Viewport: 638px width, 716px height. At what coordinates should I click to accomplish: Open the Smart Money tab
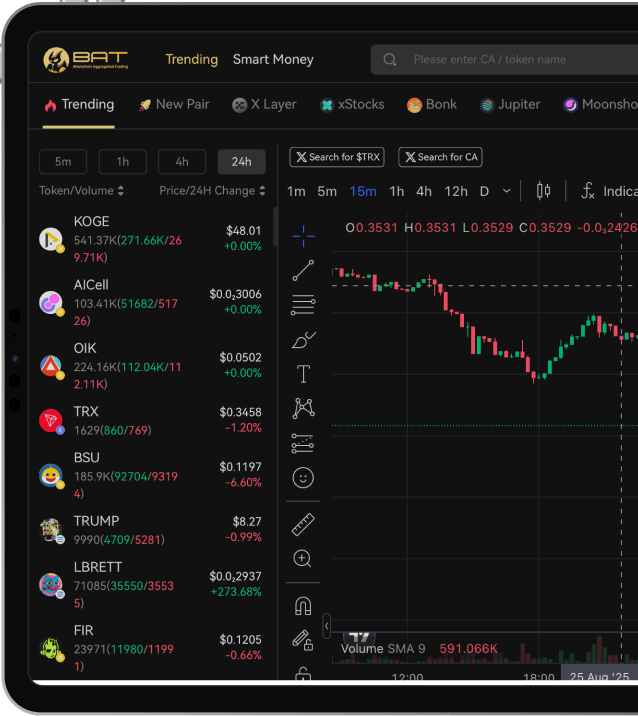(x=273, y=60)
